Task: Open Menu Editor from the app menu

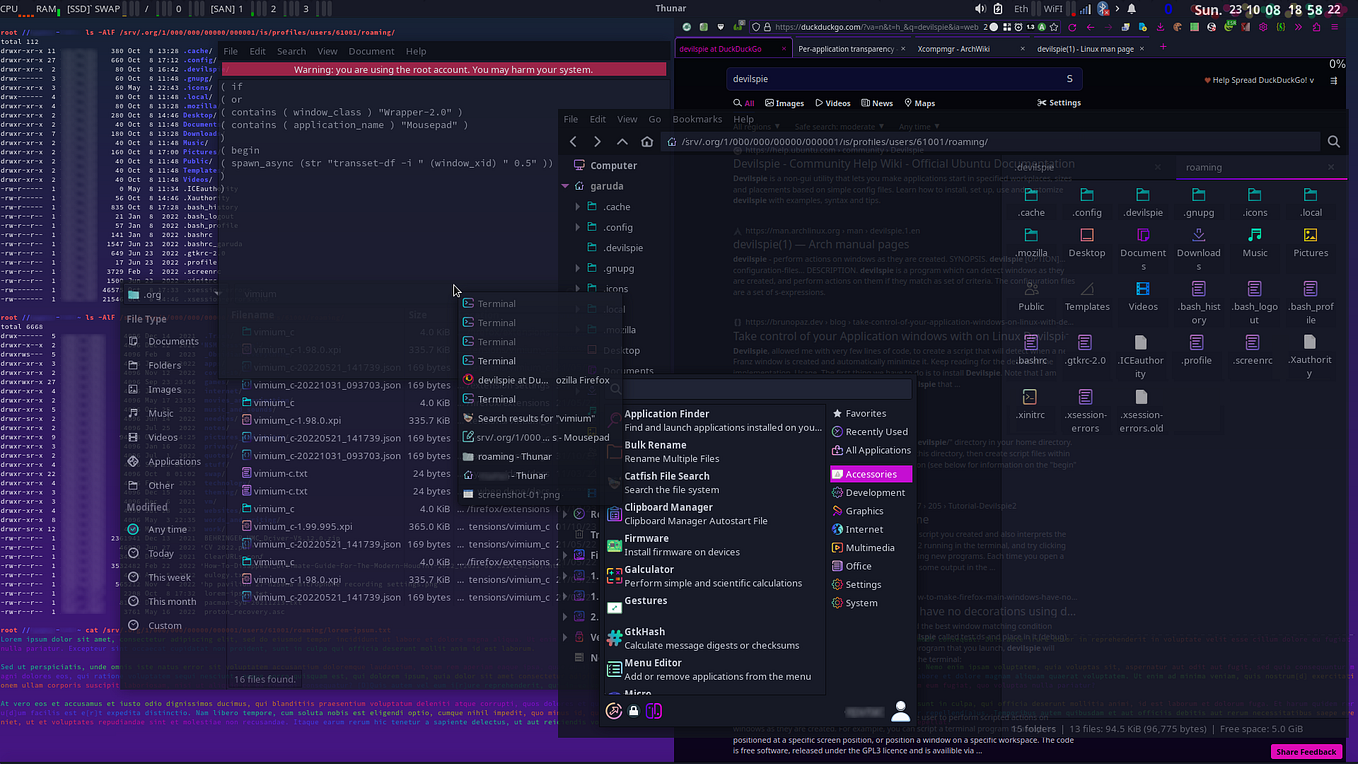Action: click(x=715, y=669)
